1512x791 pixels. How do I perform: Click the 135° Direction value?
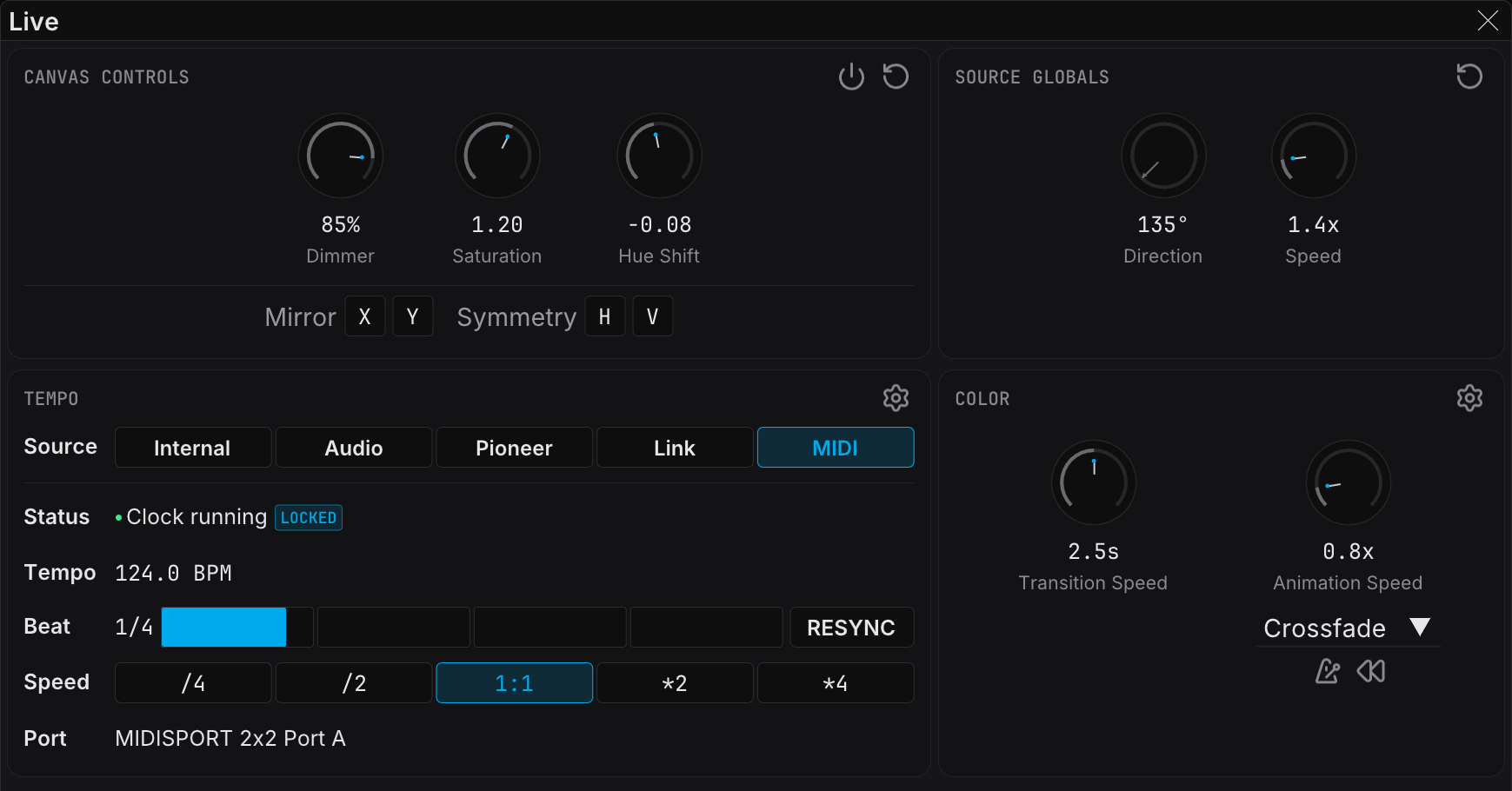[x=1162, y=225]
